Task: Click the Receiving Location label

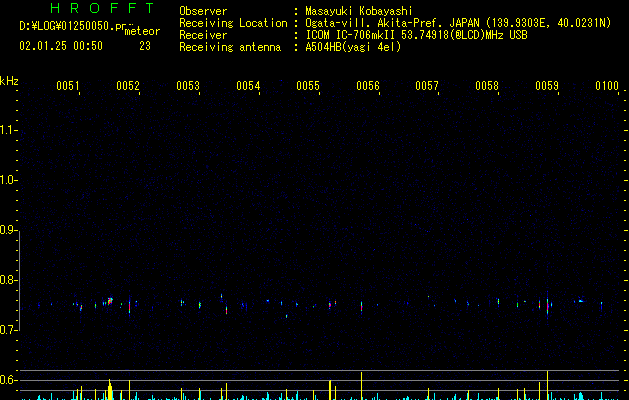Action: coord(233,23)
